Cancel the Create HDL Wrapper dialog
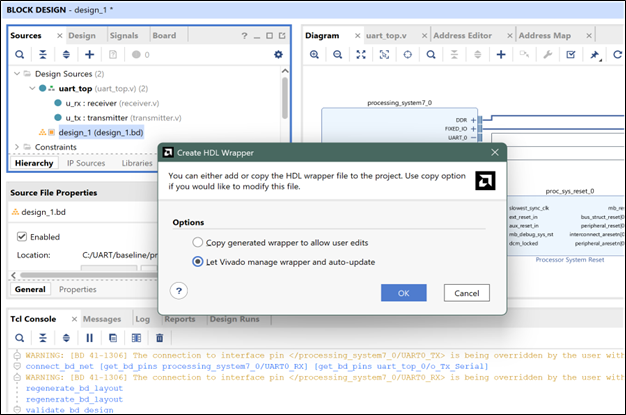 tap(467, 293)
